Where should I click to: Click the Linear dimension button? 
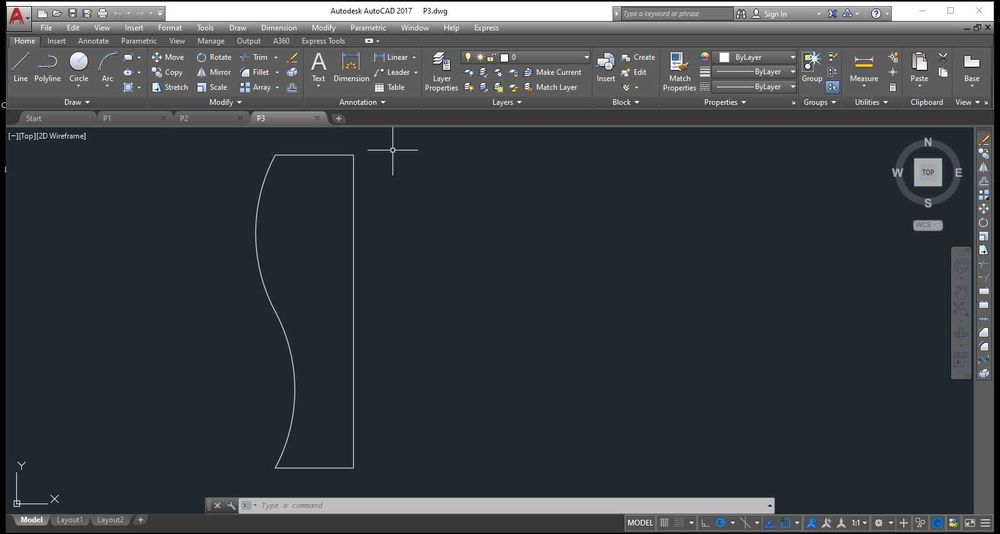391,57
